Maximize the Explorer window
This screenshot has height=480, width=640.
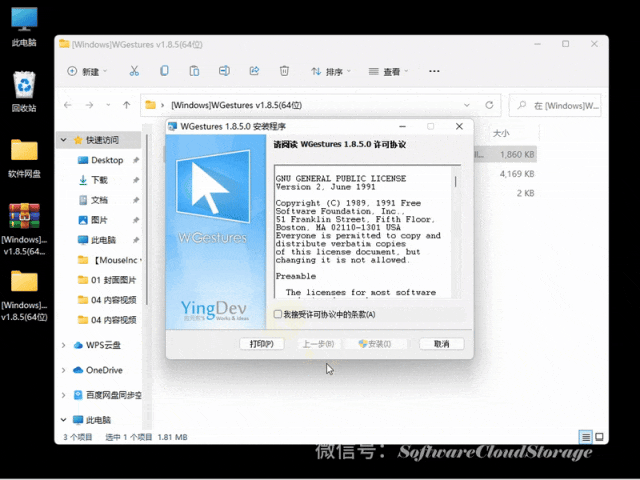pyautogui.click(x=566, y=44)
